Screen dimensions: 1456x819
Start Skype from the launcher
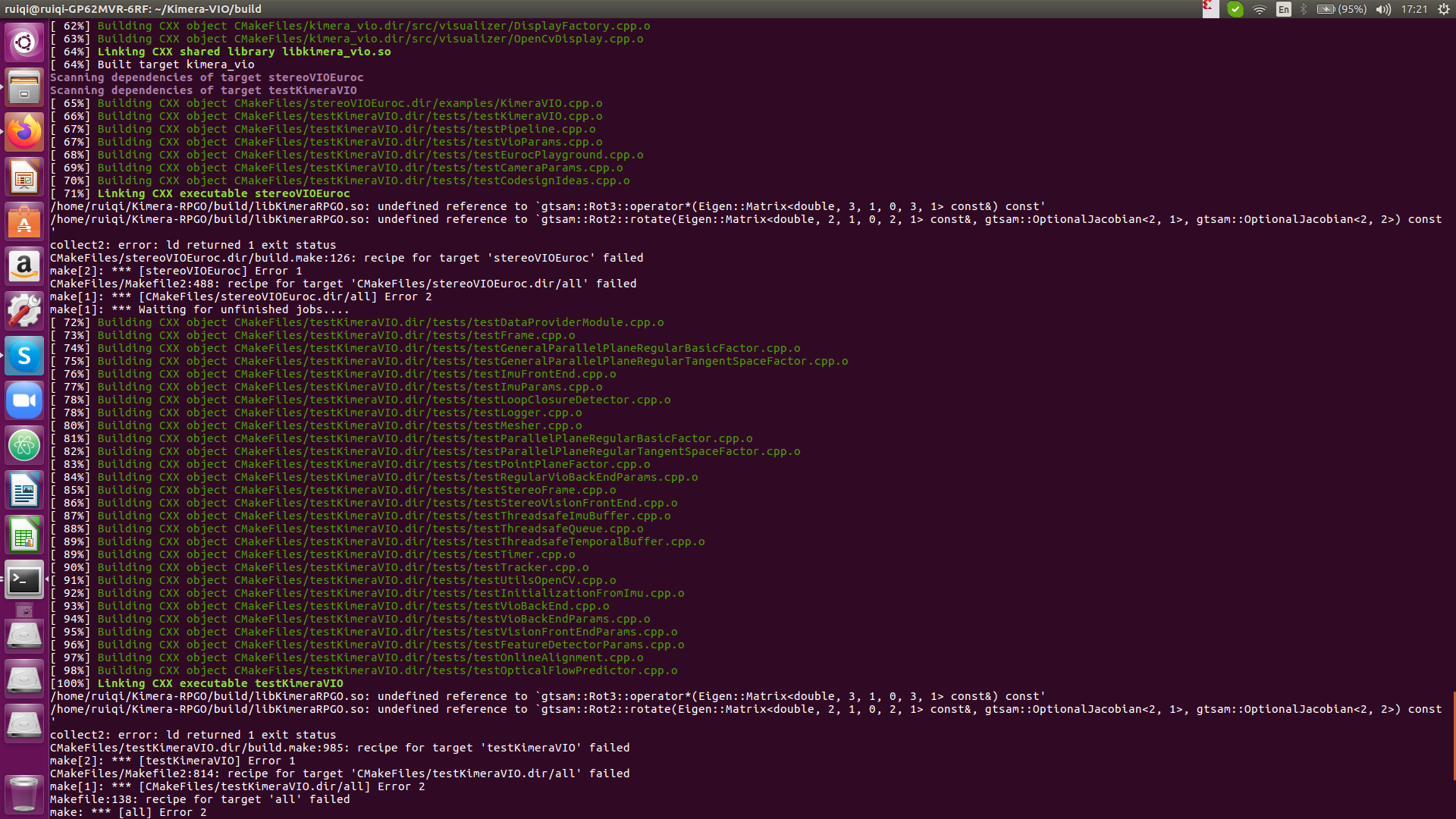[x=24, y=356]
